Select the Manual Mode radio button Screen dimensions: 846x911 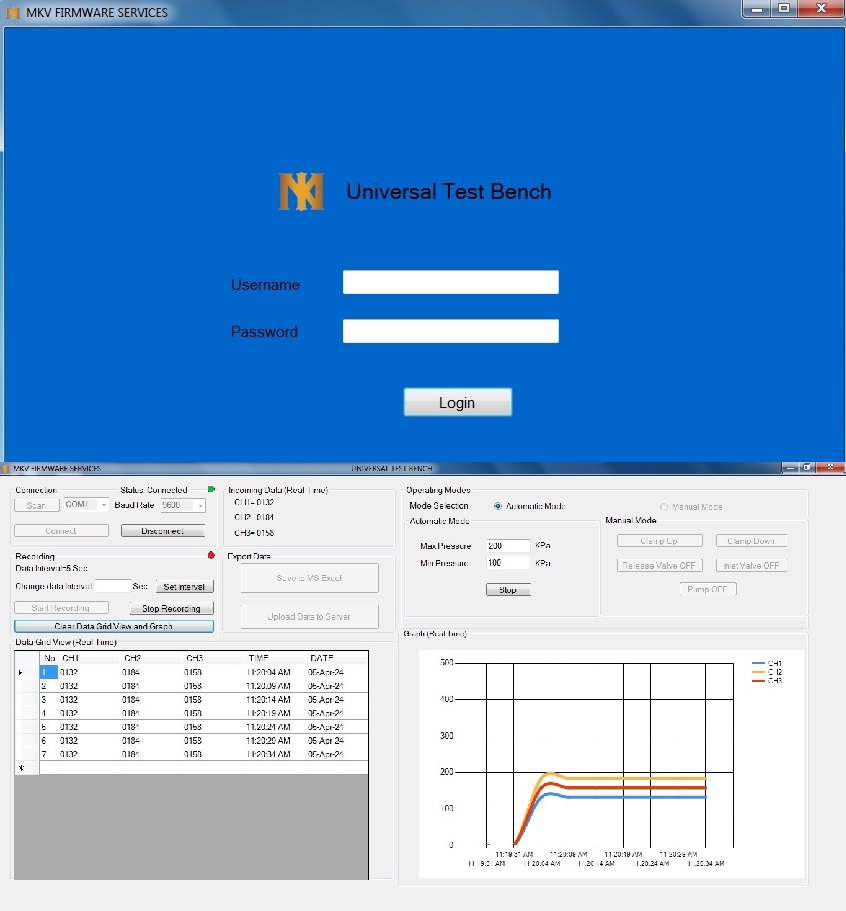click(x=664, y=507)
